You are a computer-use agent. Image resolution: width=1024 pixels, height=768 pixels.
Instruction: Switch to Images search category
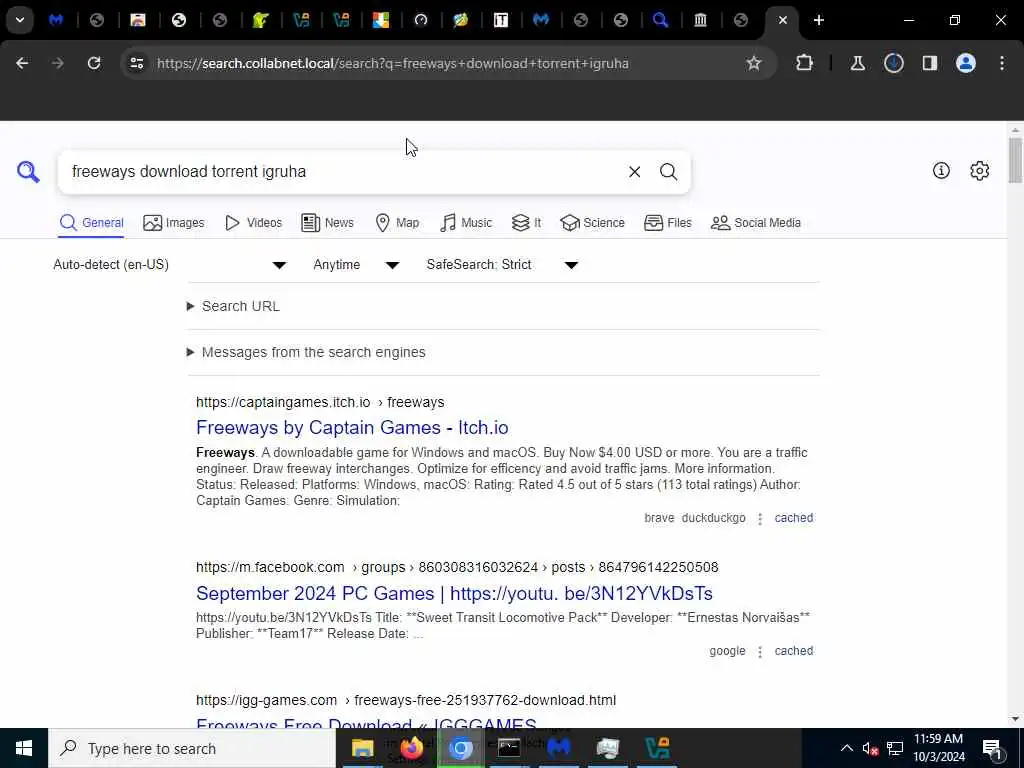tap(174, 223)
